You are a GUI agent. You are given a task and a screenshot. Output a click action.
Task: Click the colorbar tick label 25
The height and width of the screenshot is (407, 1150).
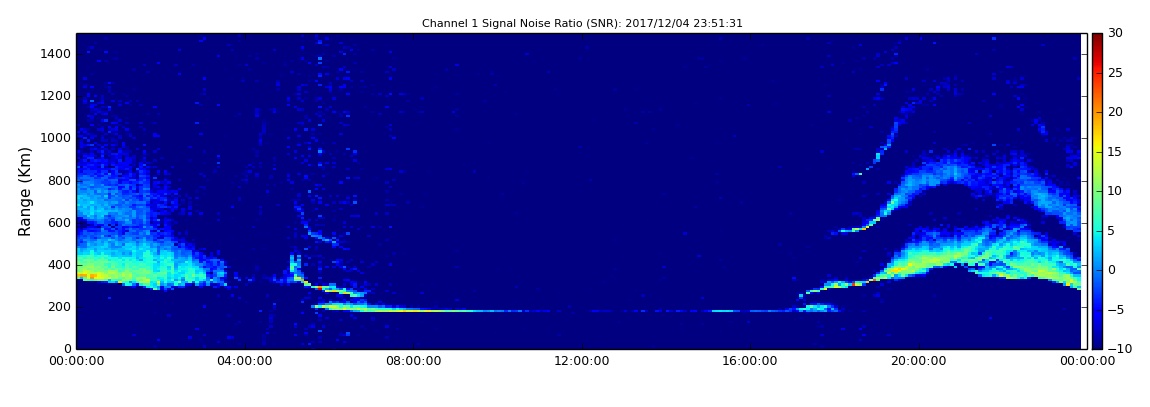[1116, 73]
